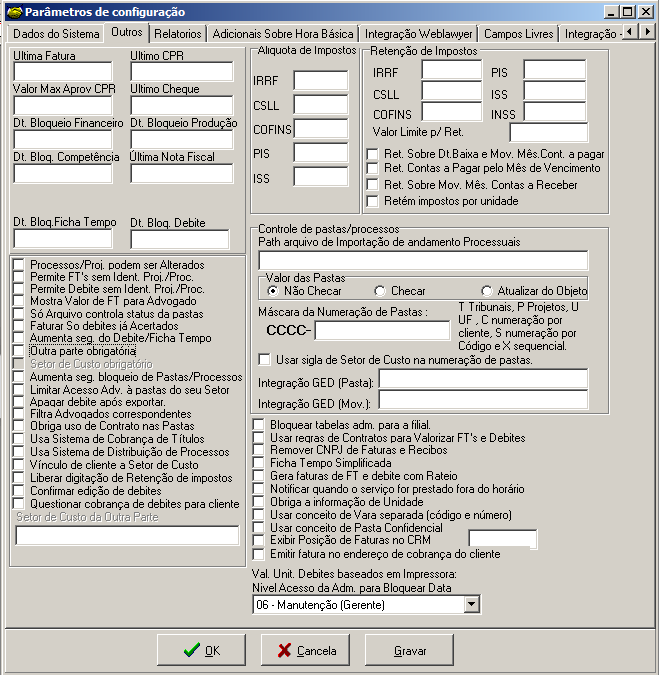The height and width of the screenshot is (675, 659).
Task: Click the Cancela button
Action: click(305, 650)
